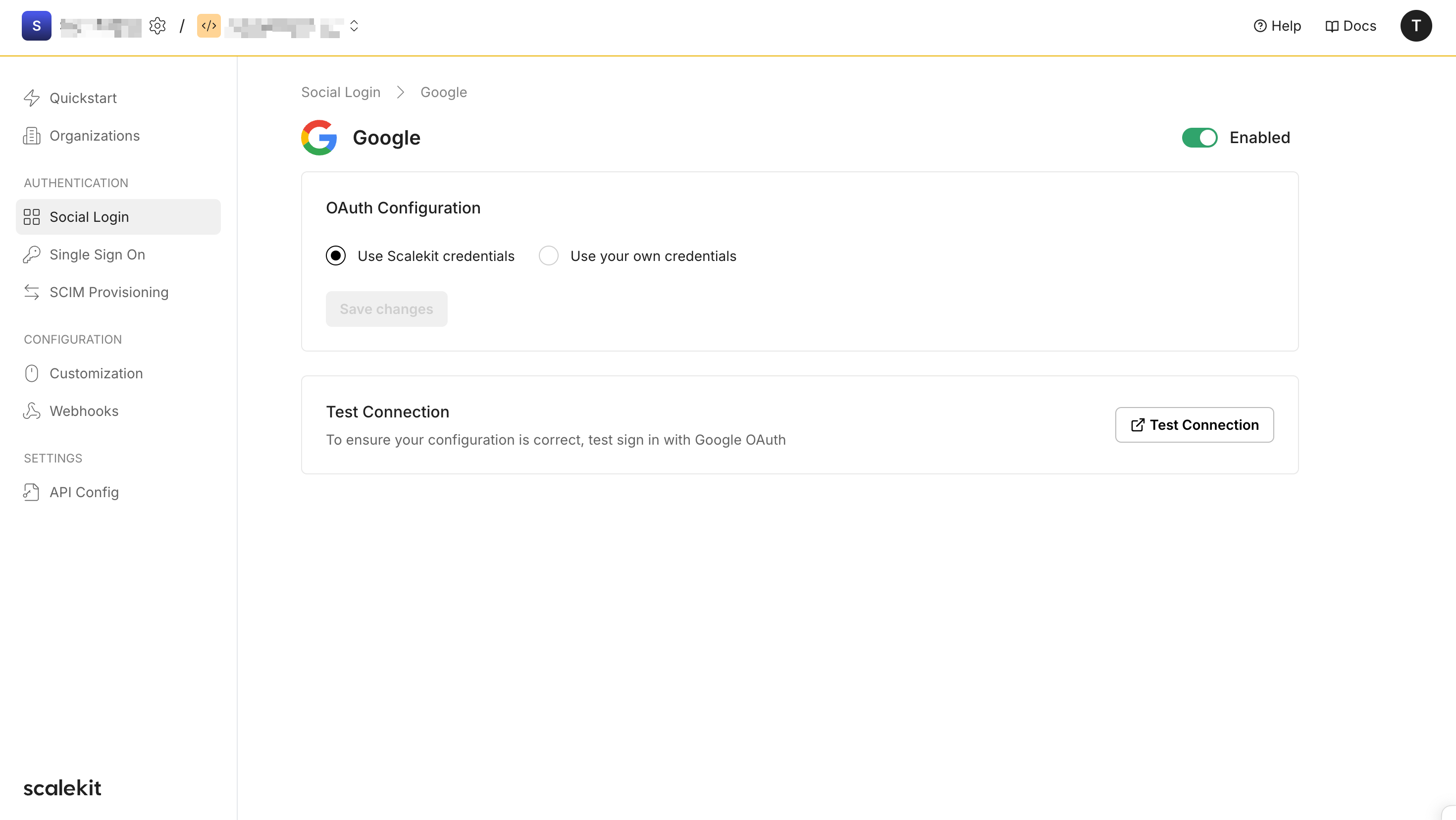Open Help from the top bar
Viewport: 1456px width, 820px height.
coord(1277,26)
